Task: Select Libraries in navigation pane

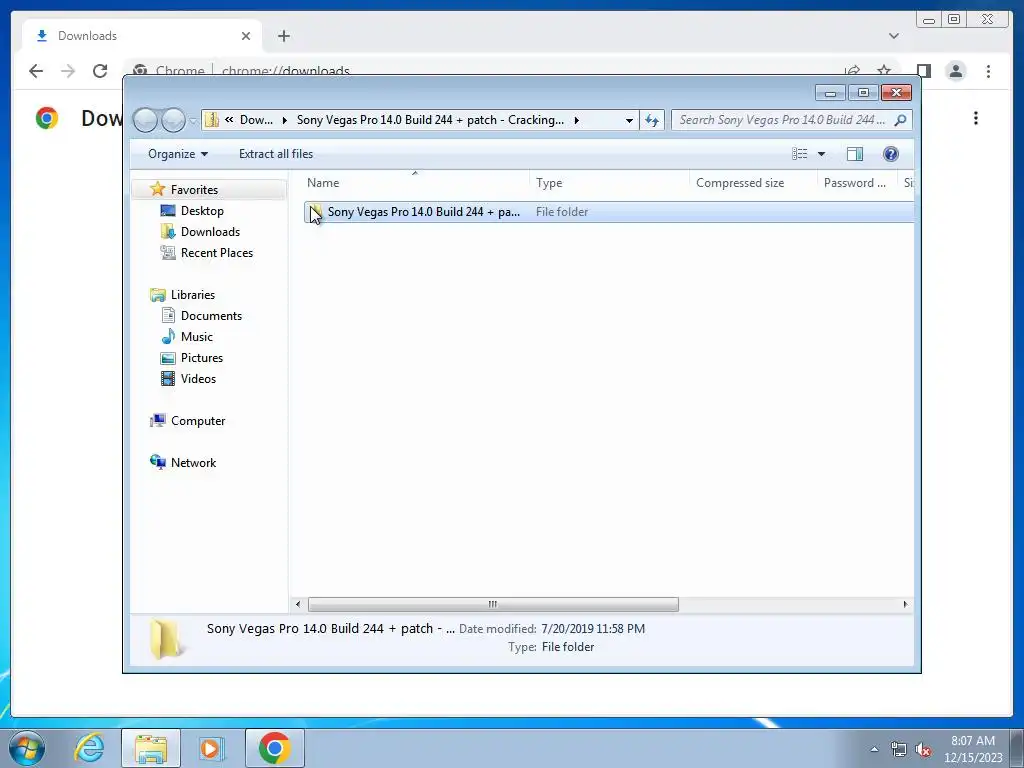Action: click(x=193, y=295)
